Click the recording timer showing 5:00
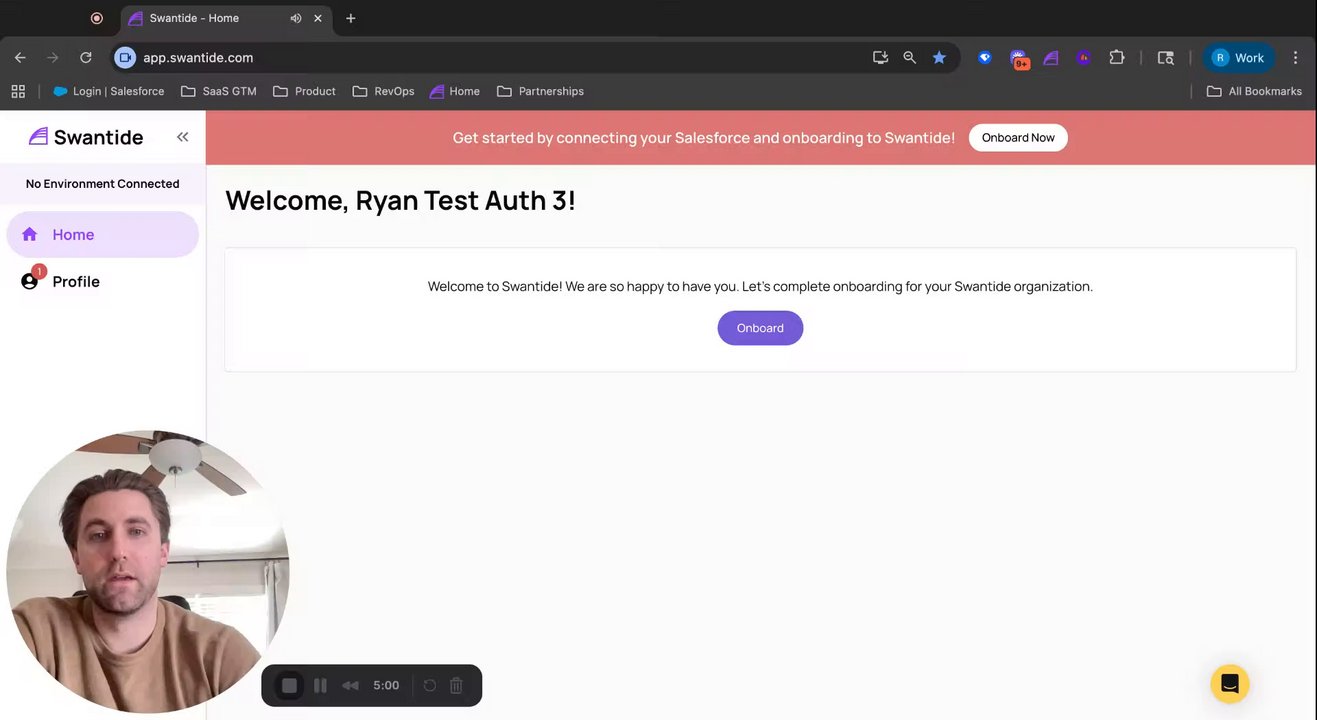 [386, 685]
